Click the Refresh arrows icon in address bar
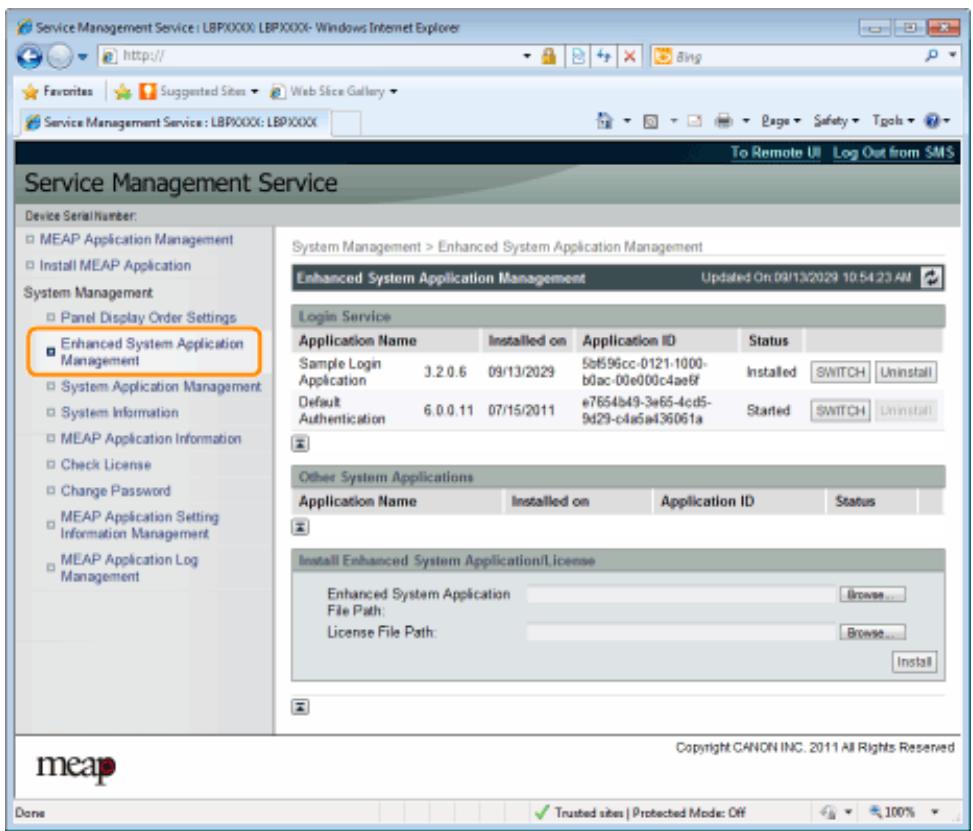 (x=604, y=56)
